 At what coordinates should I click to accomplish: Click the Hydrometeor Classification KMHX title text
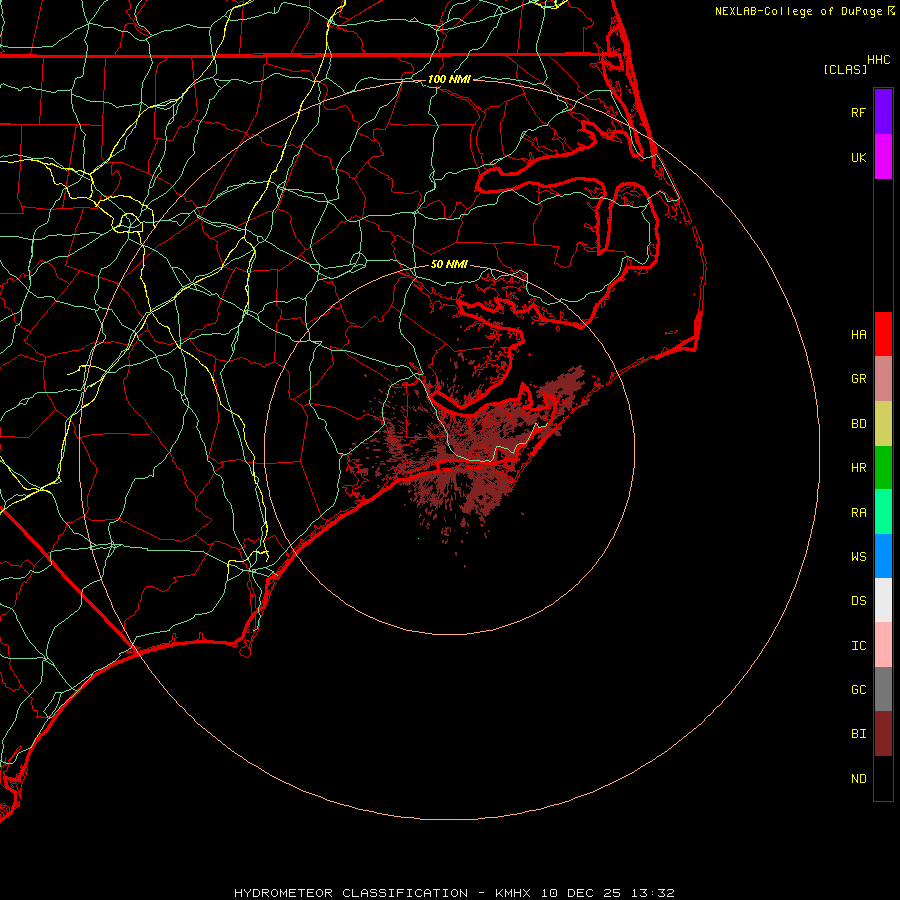(454, 893)
